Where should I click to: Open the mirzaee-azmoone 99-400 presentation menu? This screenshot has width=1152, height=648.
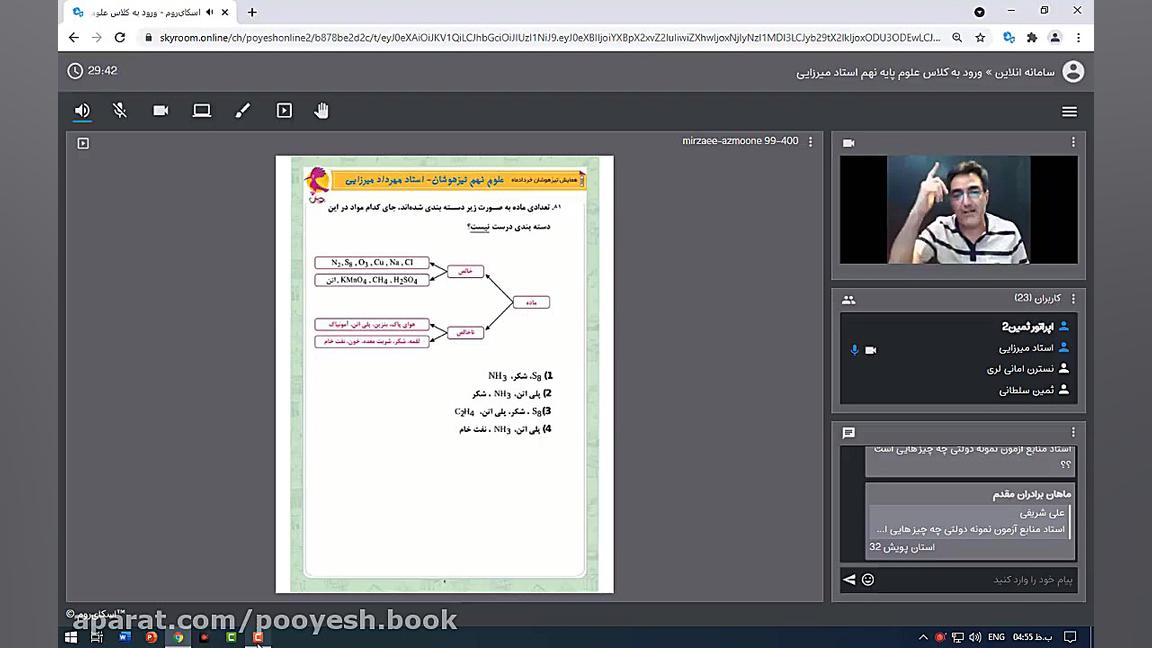[810, 141]
